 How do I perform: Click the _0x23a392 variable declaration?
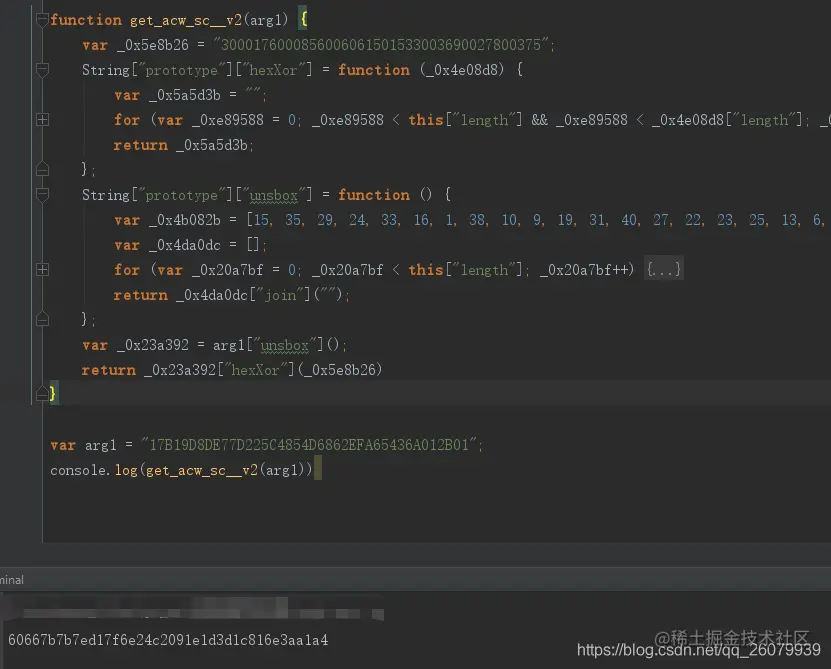[215, 345]
